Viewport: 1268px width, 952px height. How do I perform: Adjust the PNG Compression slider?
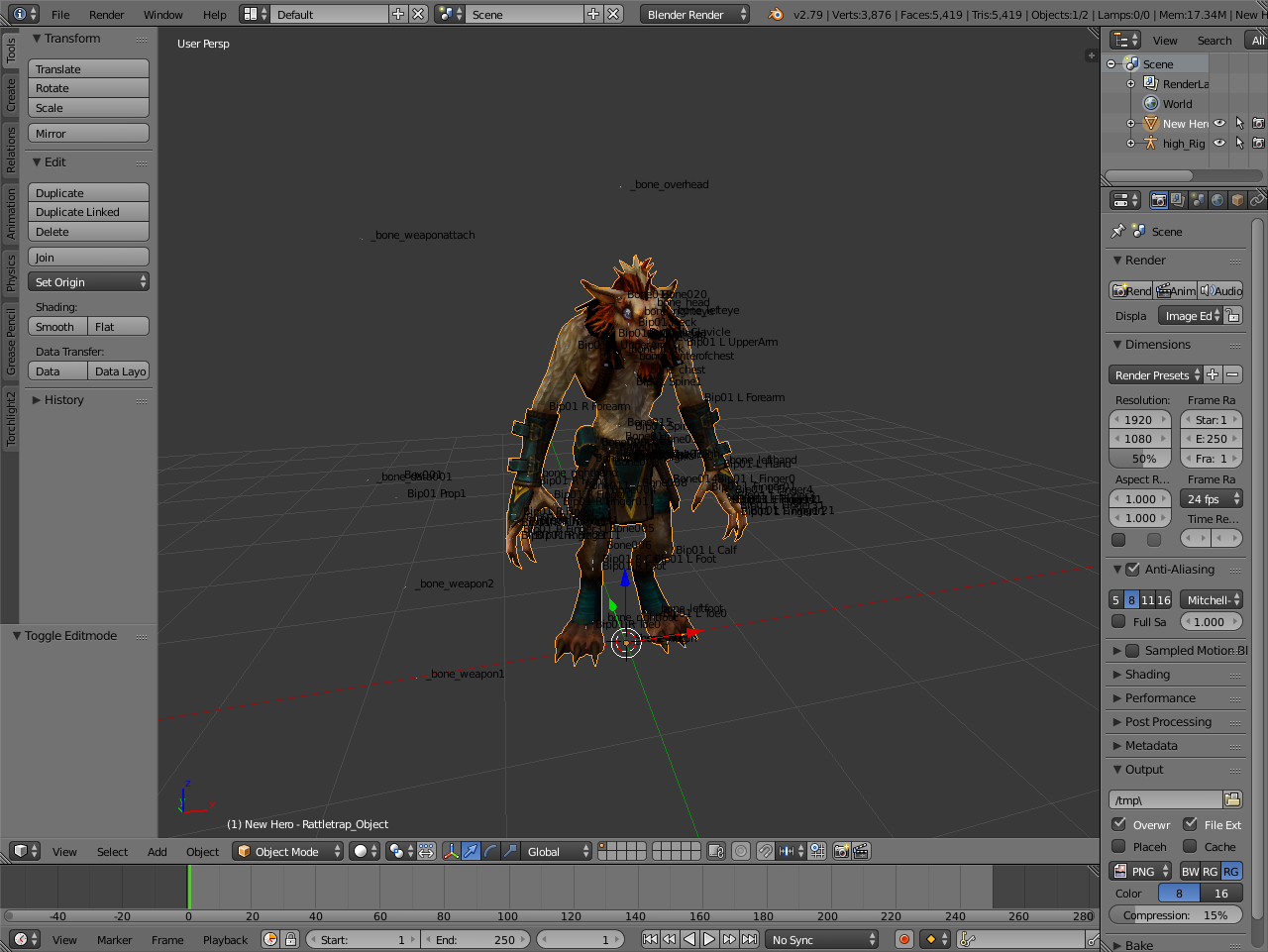click(1176, 915)
